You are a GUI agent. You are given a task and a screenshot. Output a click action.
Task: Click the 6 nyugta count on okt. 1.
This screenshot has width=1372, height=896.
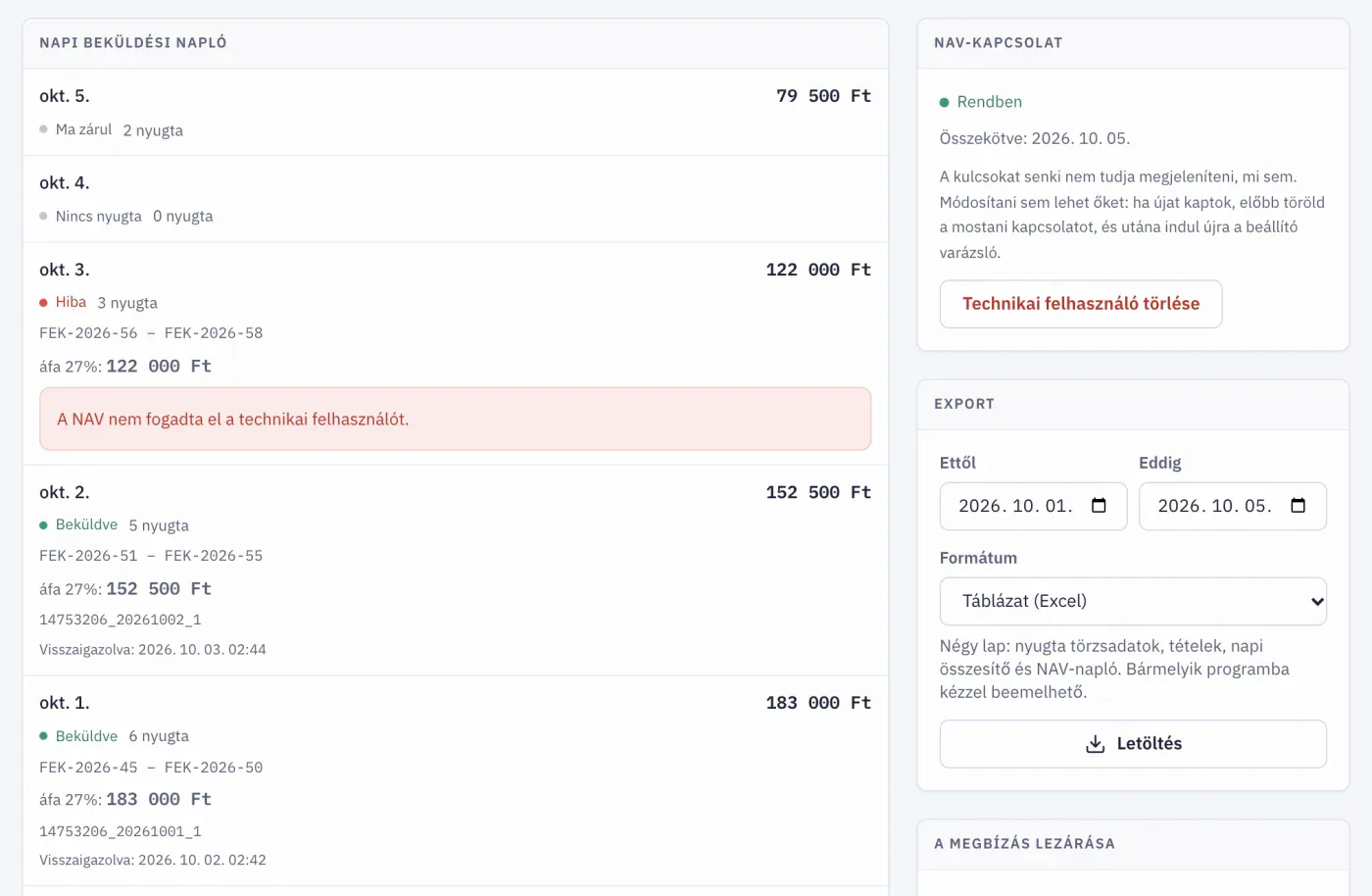159,736
